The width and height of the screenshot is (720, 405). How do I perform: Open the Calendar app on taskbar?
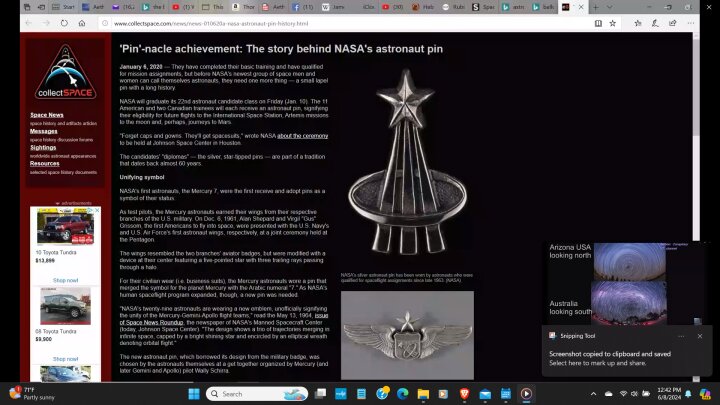pyautogui.click(x=506, y=394)
